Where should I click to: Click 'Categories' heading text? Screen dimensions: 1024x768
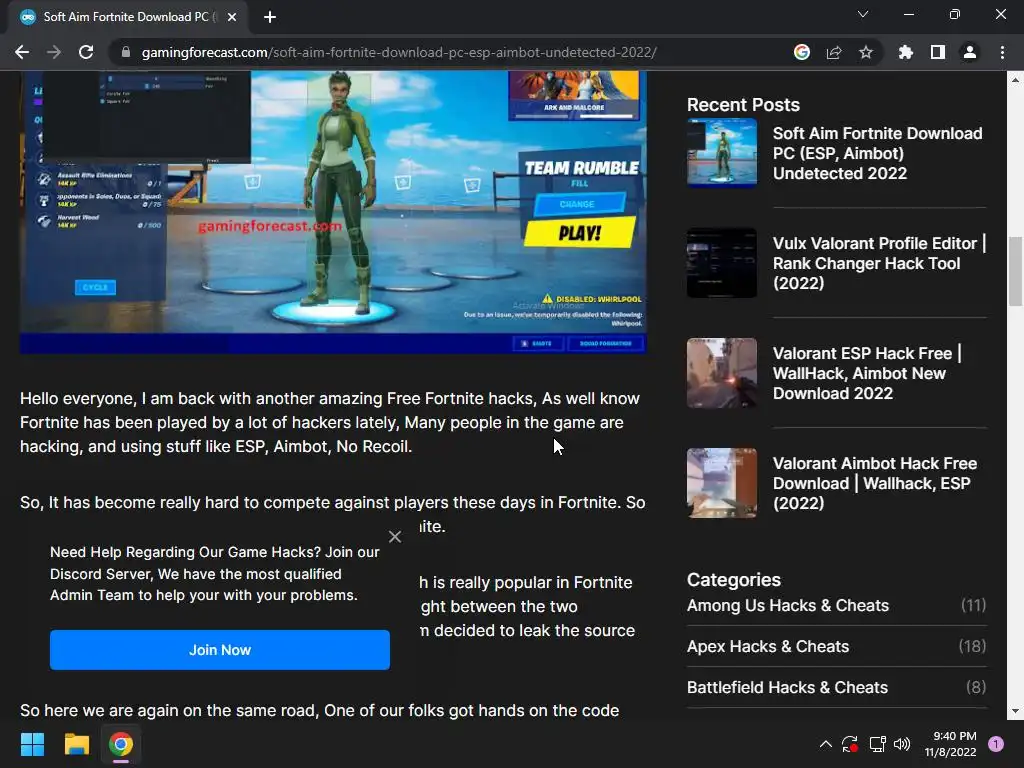click(x=733, y=580)
